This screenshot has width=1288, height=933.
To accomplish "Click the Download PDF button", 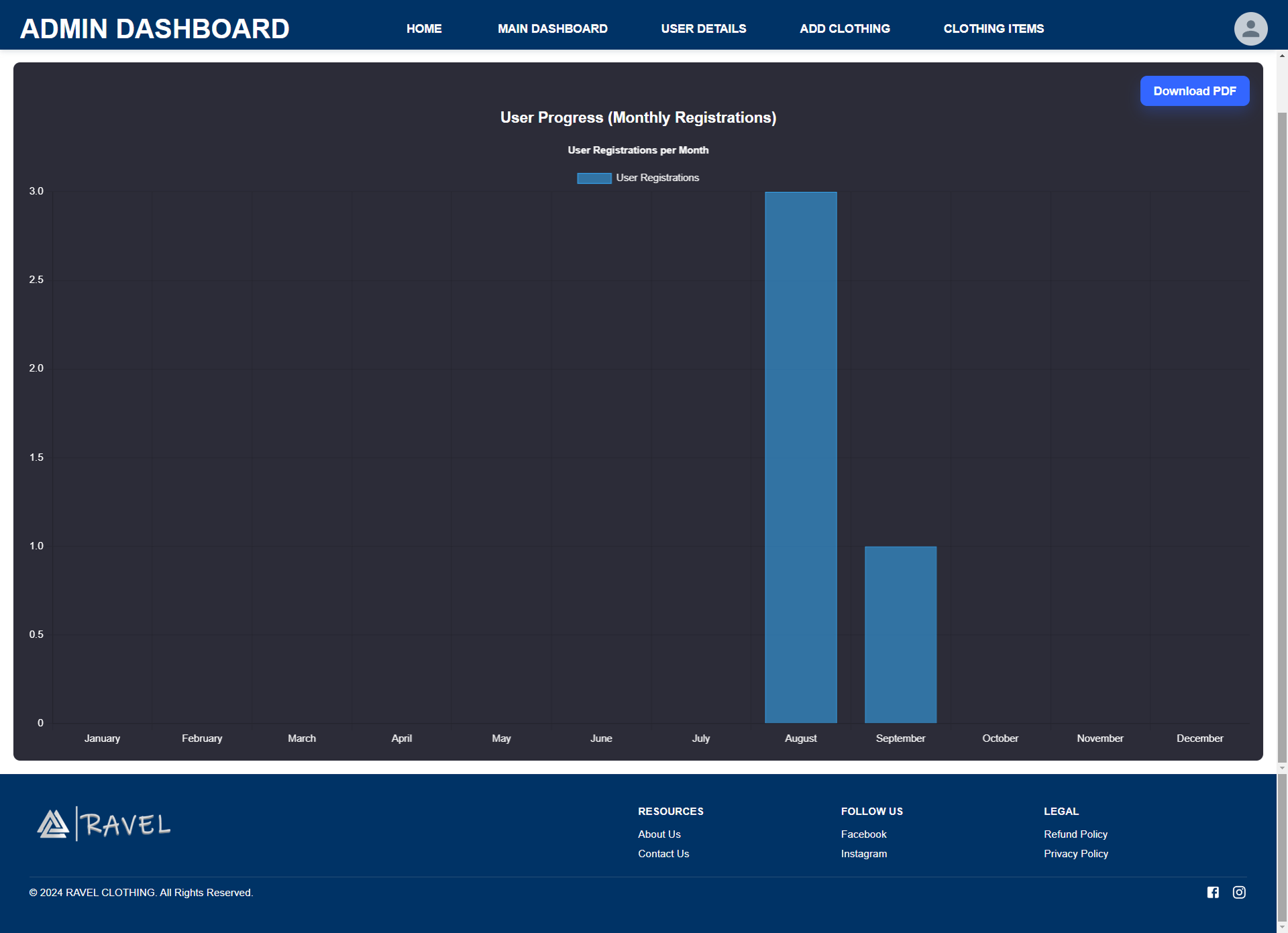I will pos(1194,91).
